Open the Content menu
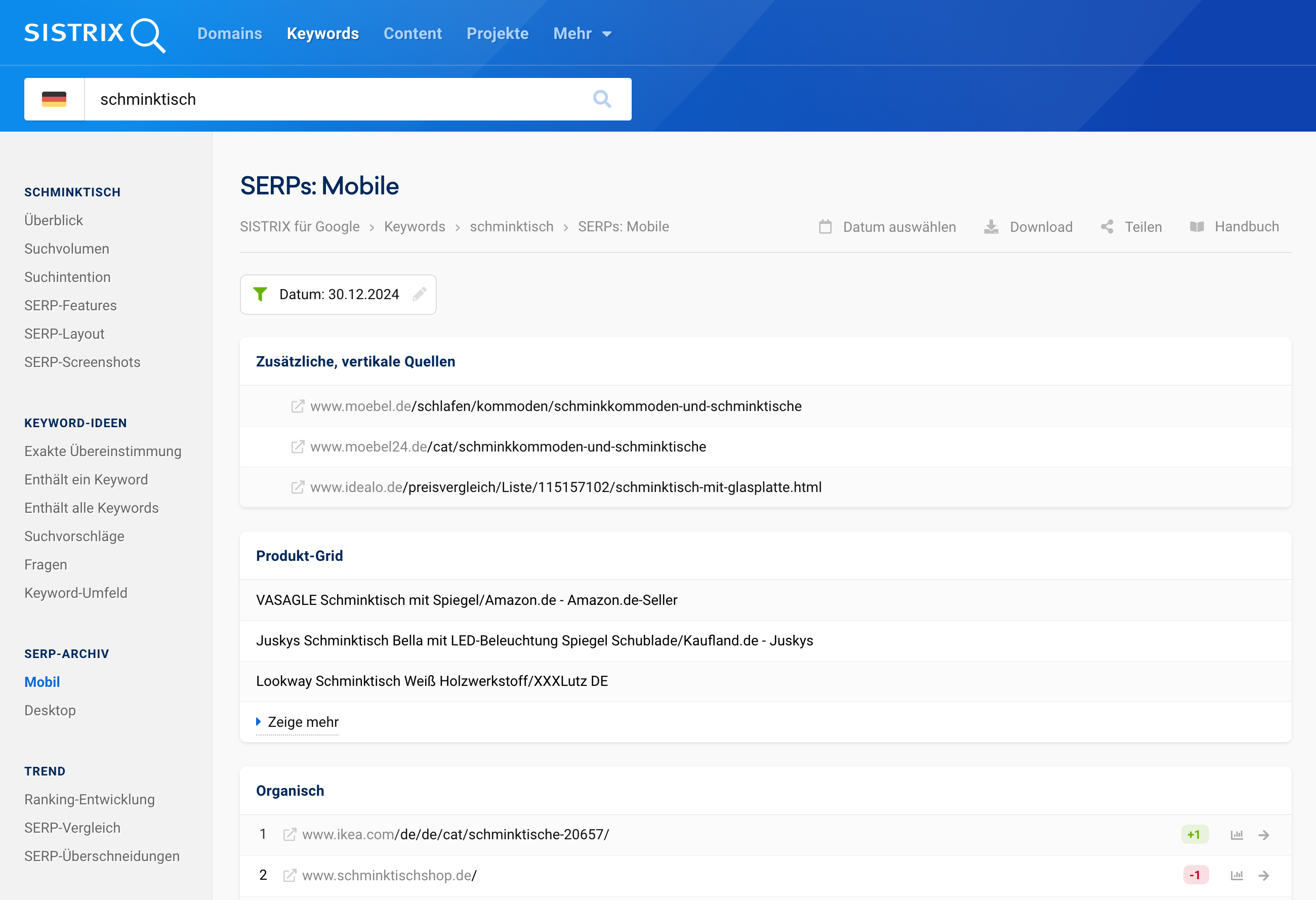Viewport: 1316px width, 900px height. 413,33
